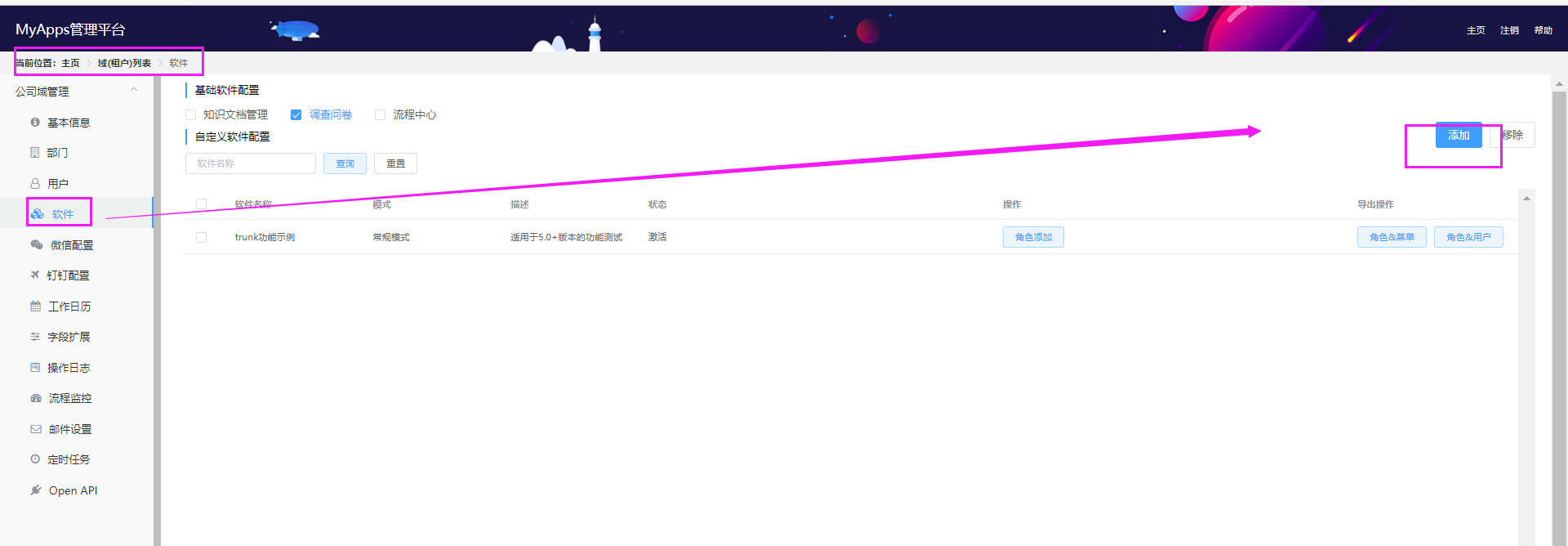Open 流程监控 in the sidebar
Image resolution: width=1568 pixels, height=546 pixels.
[x=70, y=398]
